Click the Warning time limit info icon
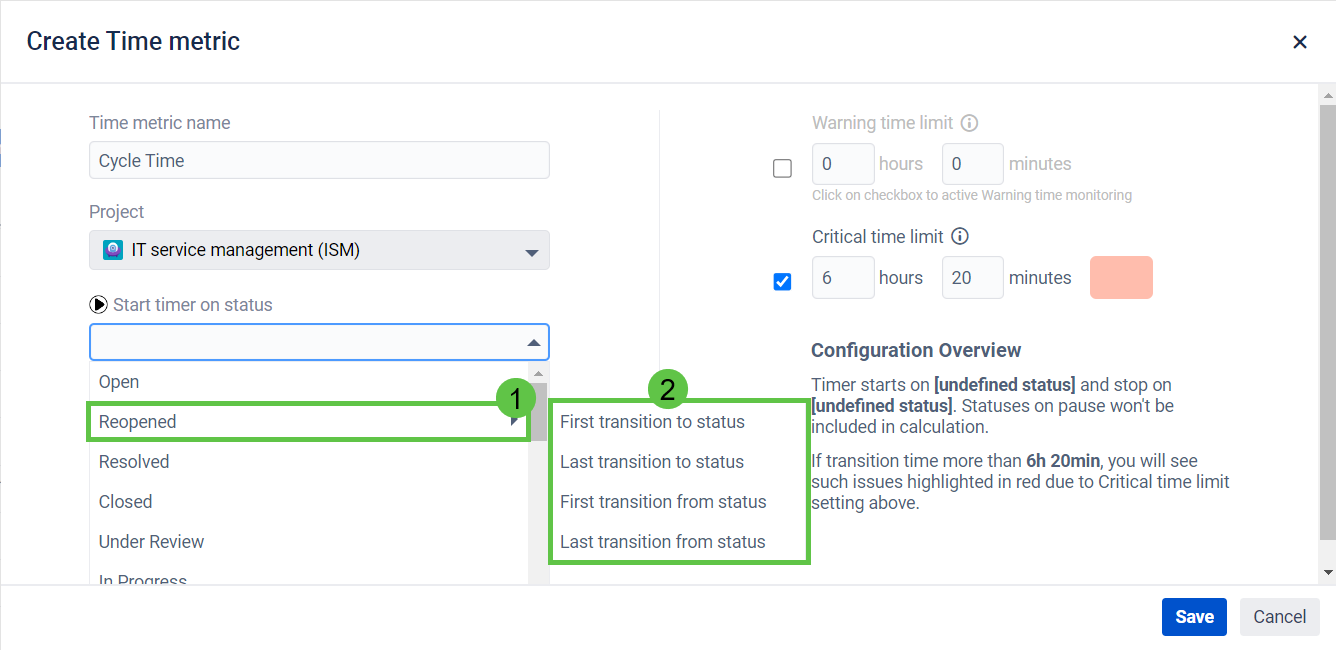 coord(969,123)
